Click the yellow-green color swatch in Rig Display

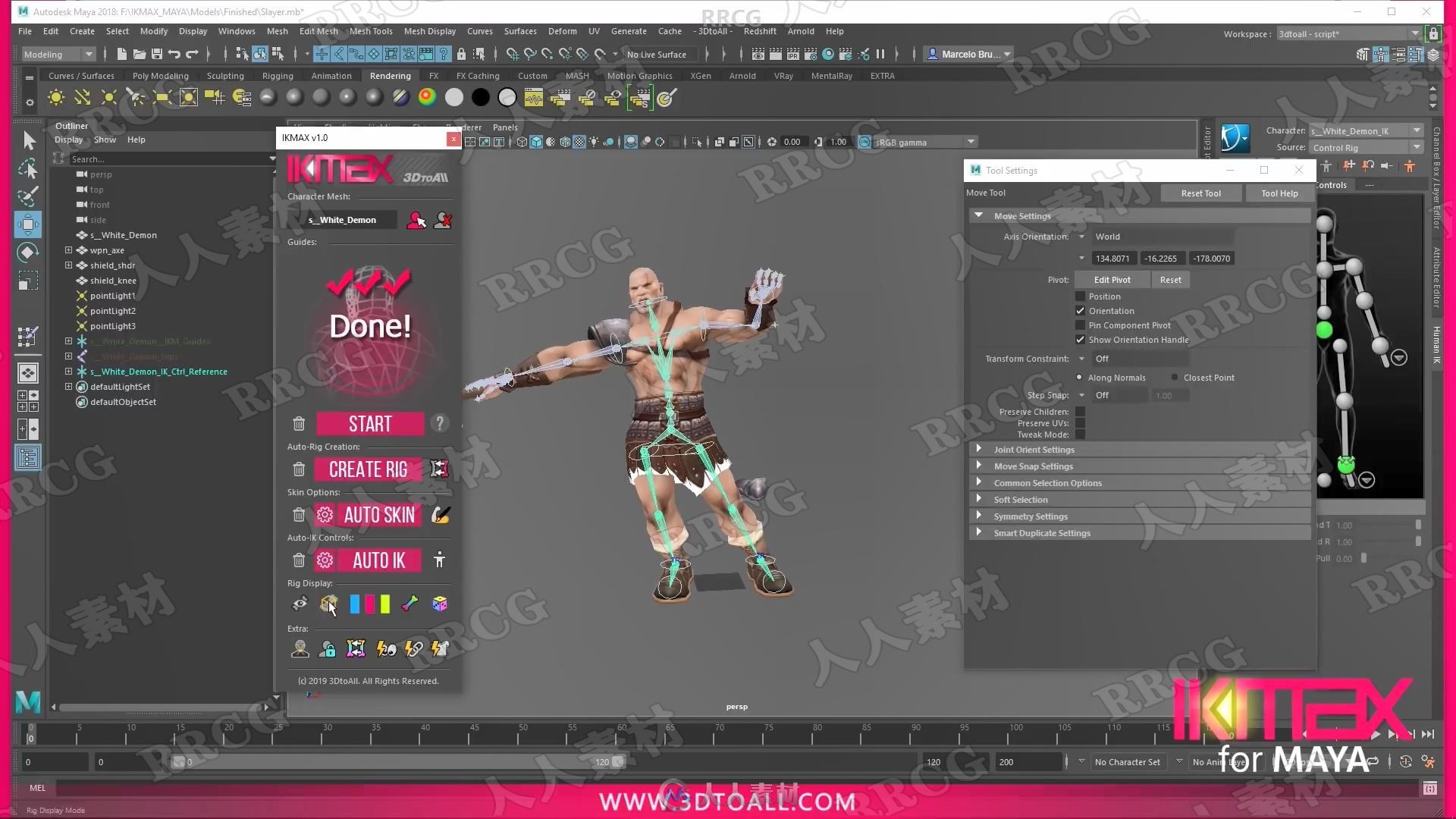pos(385,604)
